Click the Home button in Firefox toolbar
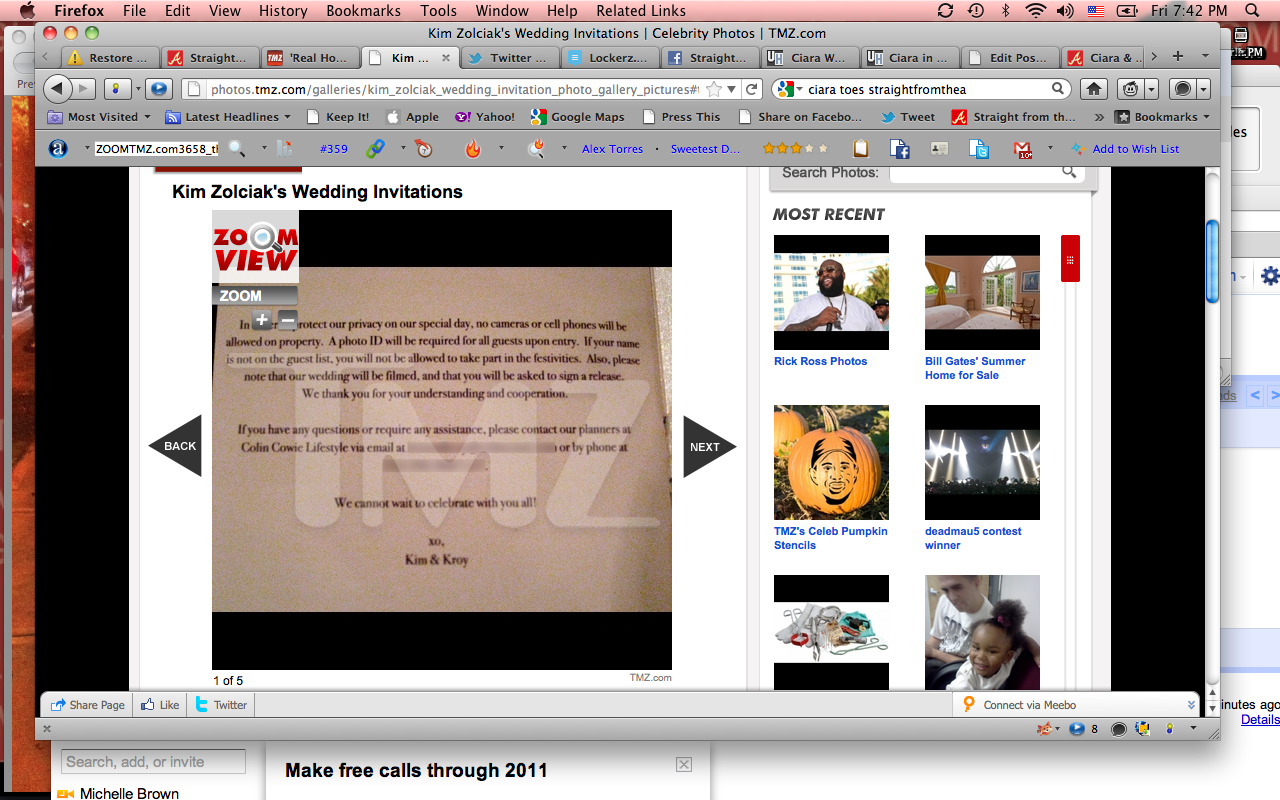Image resolution: width=1280 pixels, height=800 pixels. pyautogui.click(x=1094, y=89)
